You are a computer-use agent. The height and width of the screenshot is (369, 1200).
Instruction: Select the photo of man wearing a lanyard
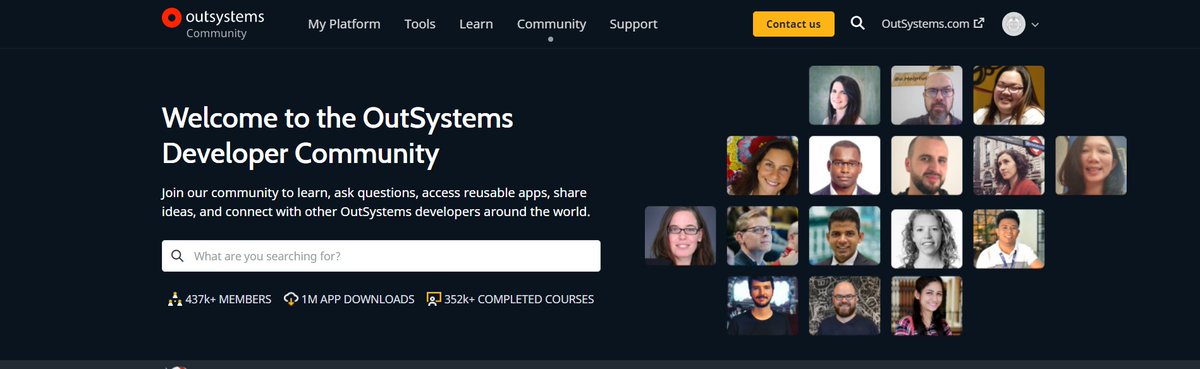pyautogui.click(x=1008, y=238)
